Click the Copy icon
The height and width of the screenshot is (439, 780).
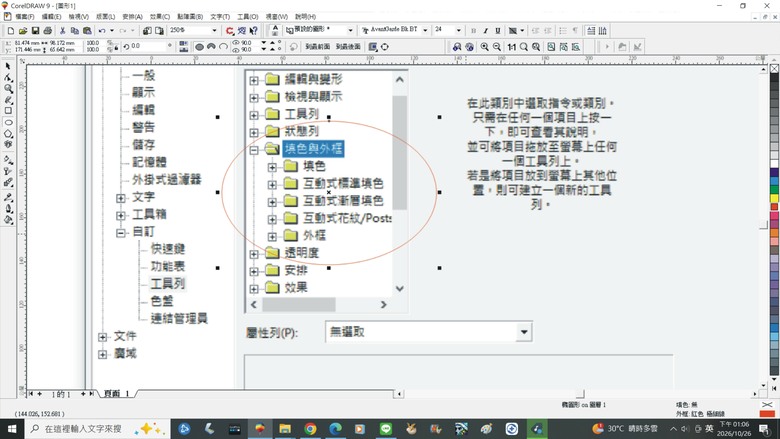75,31
